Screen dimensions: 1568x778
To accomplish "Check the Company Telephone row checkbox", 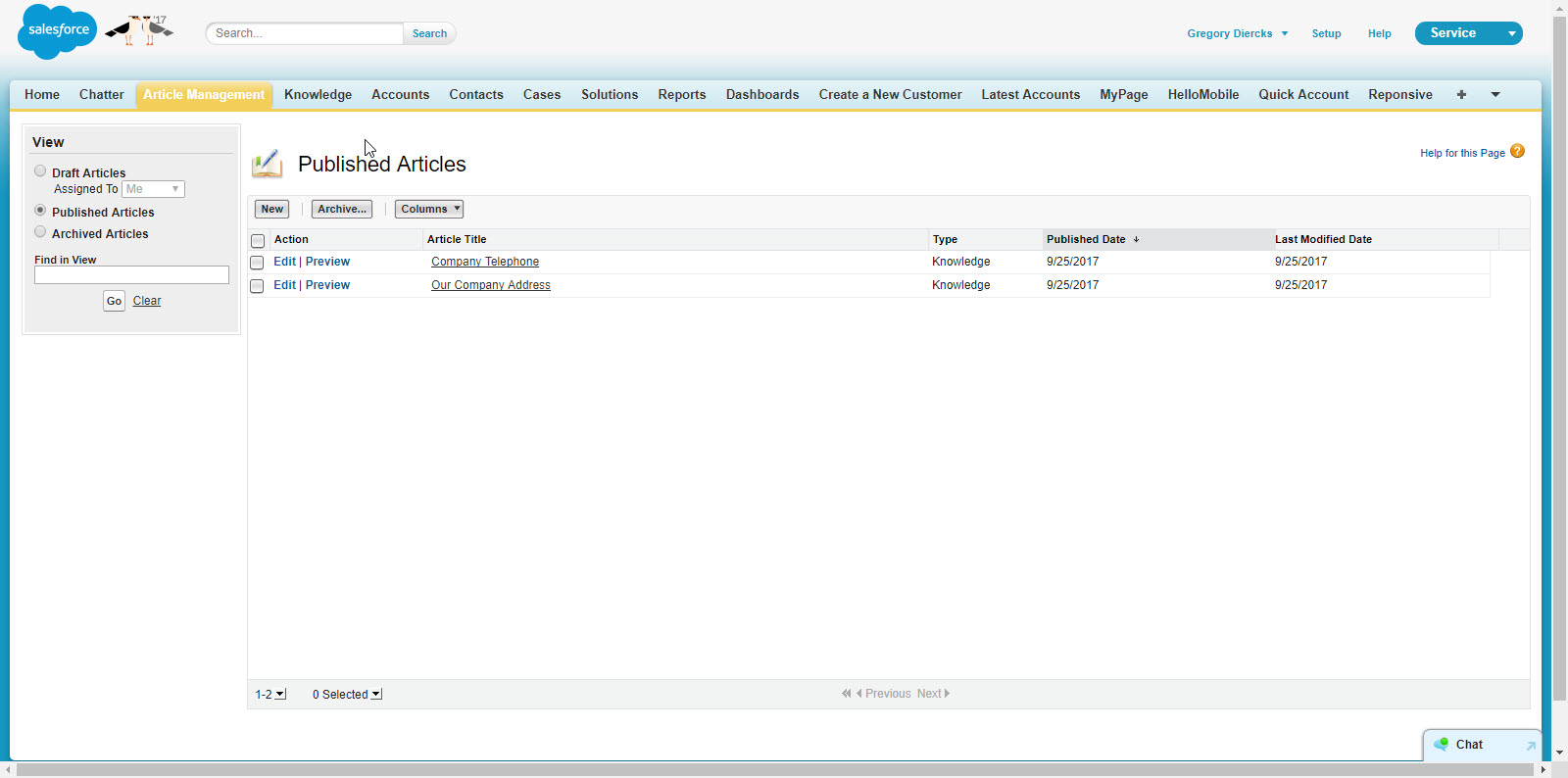I will tap(257, 263).
